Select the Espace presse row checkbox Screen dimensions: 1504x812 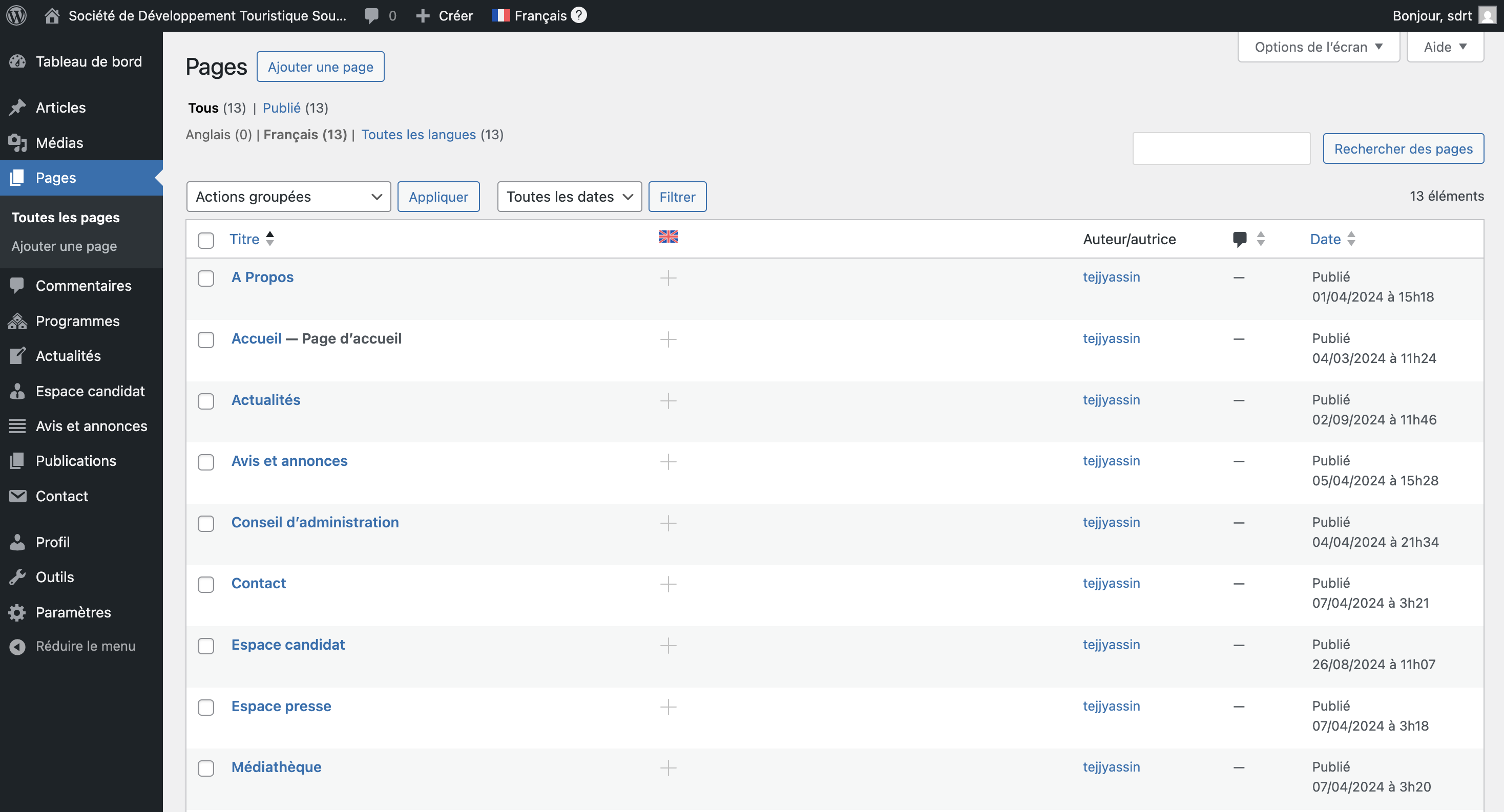click(x=205, y=707)
